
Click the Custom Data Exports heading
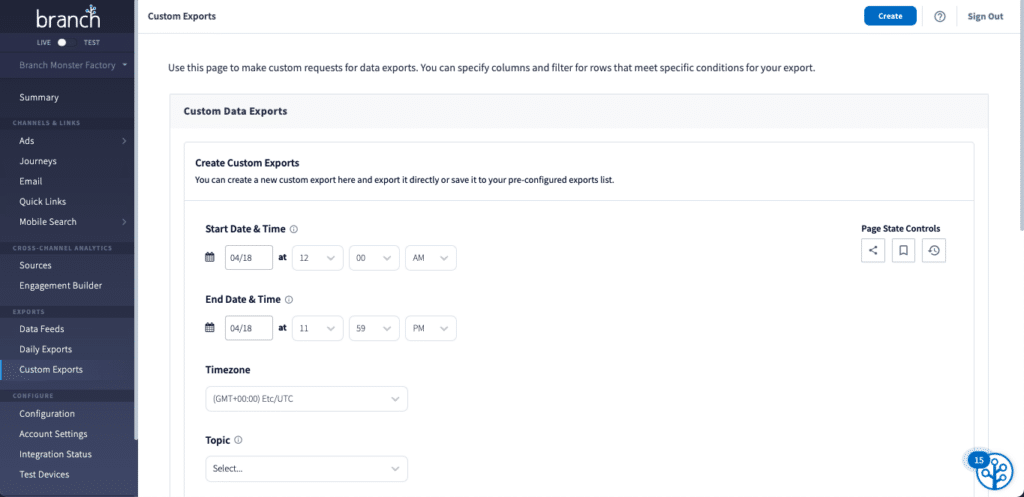(x=236, y=111)
